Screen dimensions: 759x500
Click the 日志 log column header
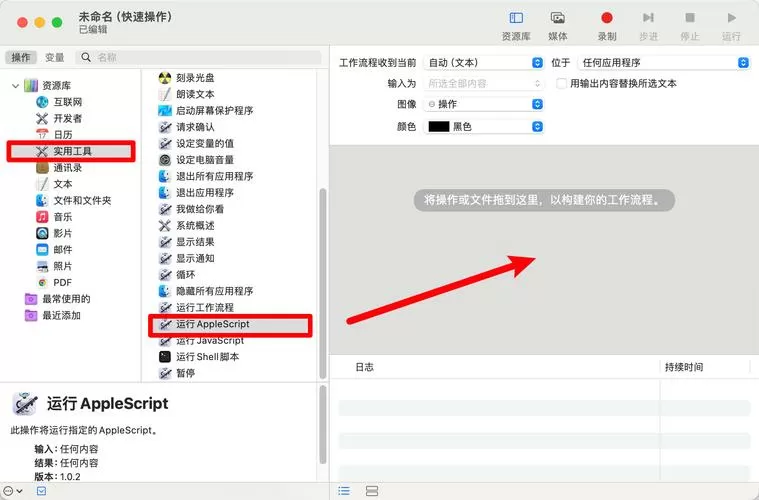point(364,367)
